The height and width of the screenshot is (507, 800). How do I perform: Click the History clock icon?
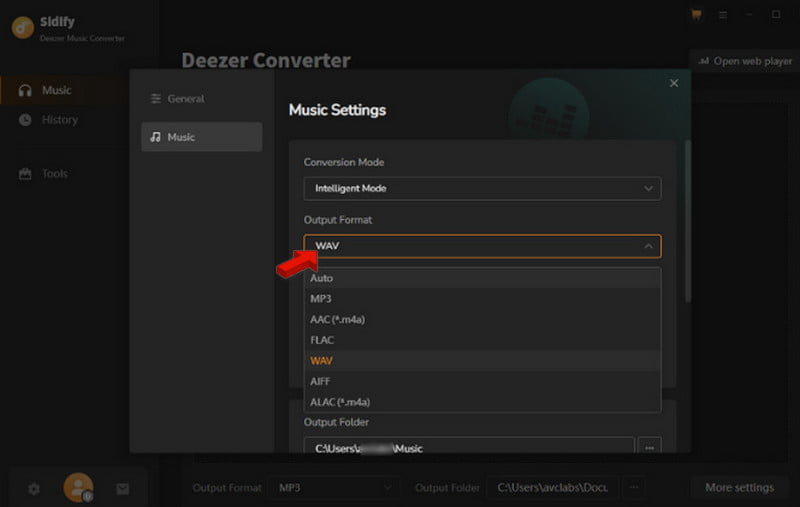click(25, 120)
